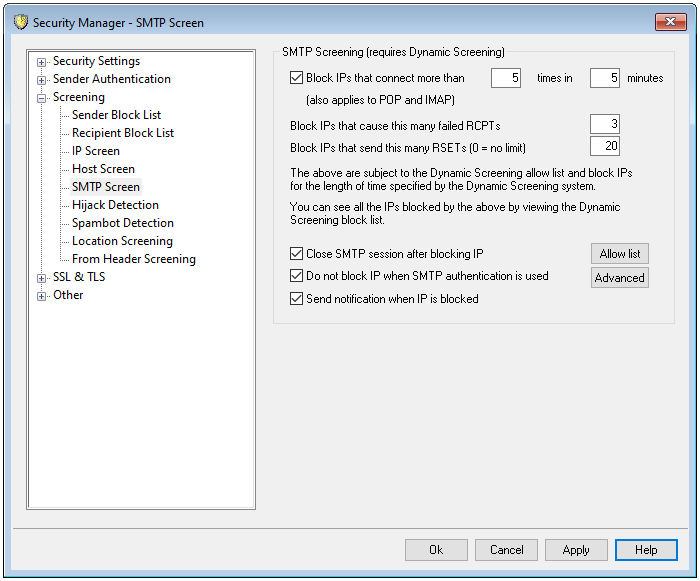Open From Header Screening page
Screen dimensions: 700x581
pyautogui.click(x=133, y=259)
